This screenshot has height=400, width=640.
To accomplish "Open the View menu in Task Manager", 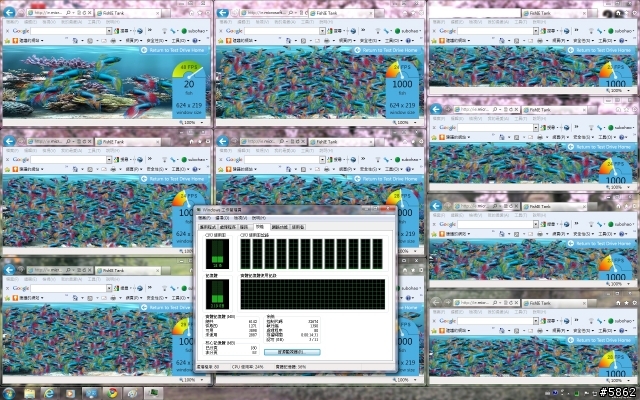I will tap(240, 218).
